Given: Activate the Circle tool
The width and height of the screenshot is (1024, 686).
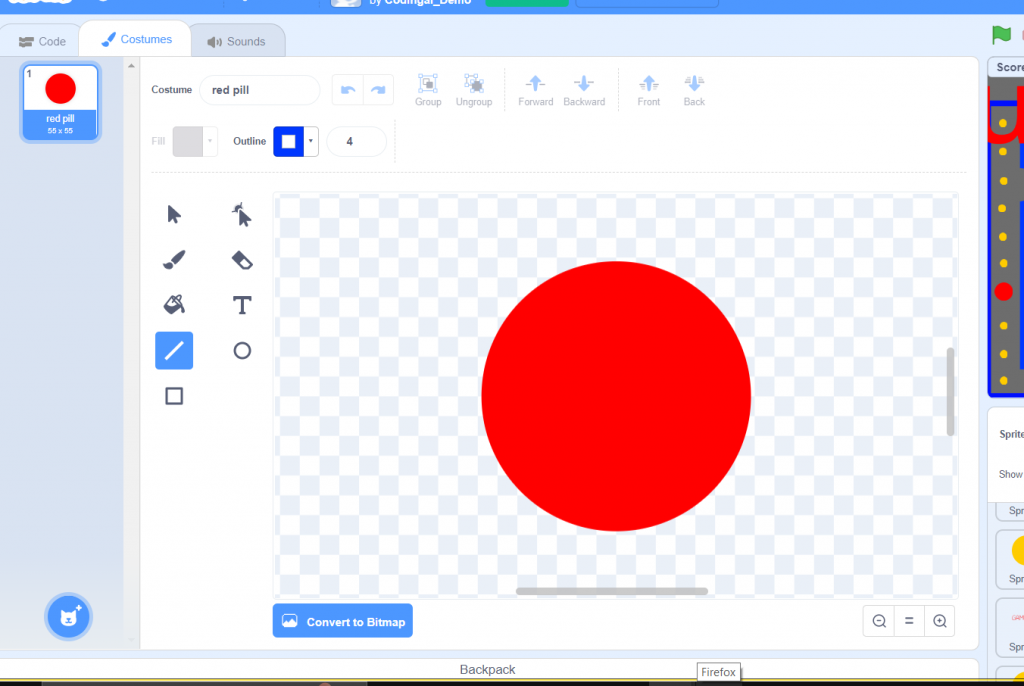Looking at the screenshot, I should click(x=241, y=350).
